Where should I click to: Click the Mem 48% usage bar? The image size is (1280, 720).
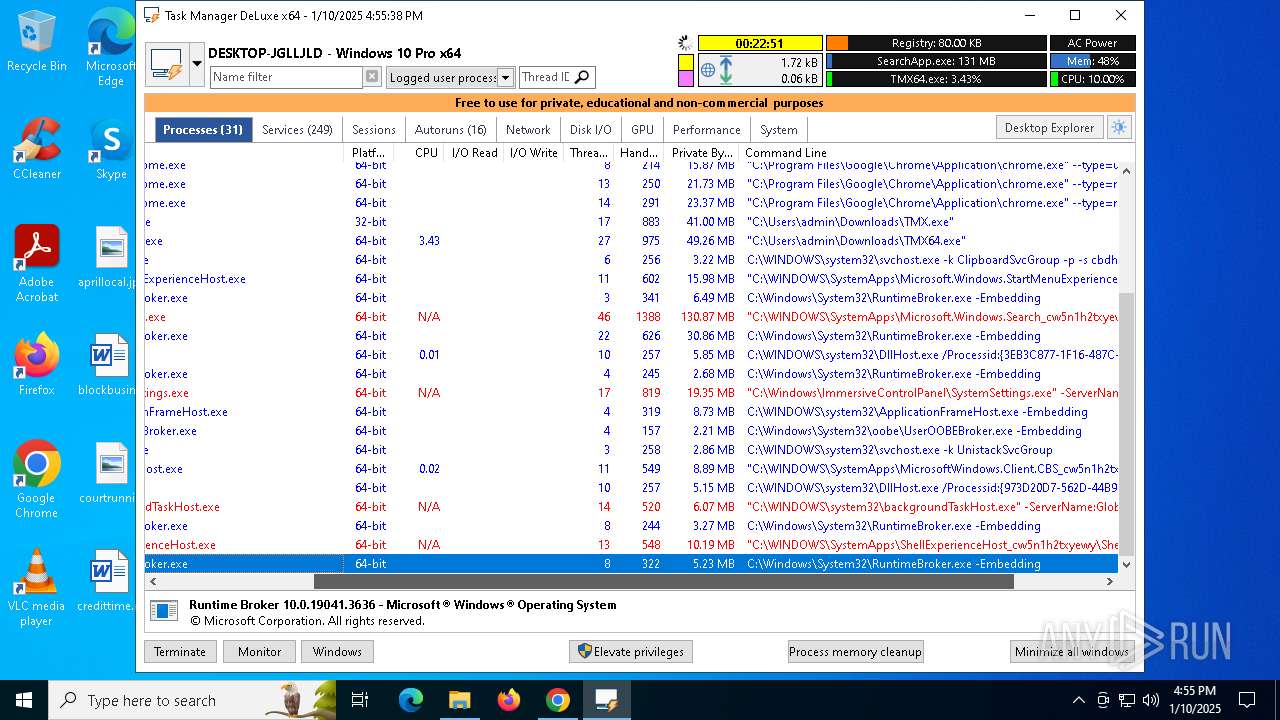click(1093, 61)
